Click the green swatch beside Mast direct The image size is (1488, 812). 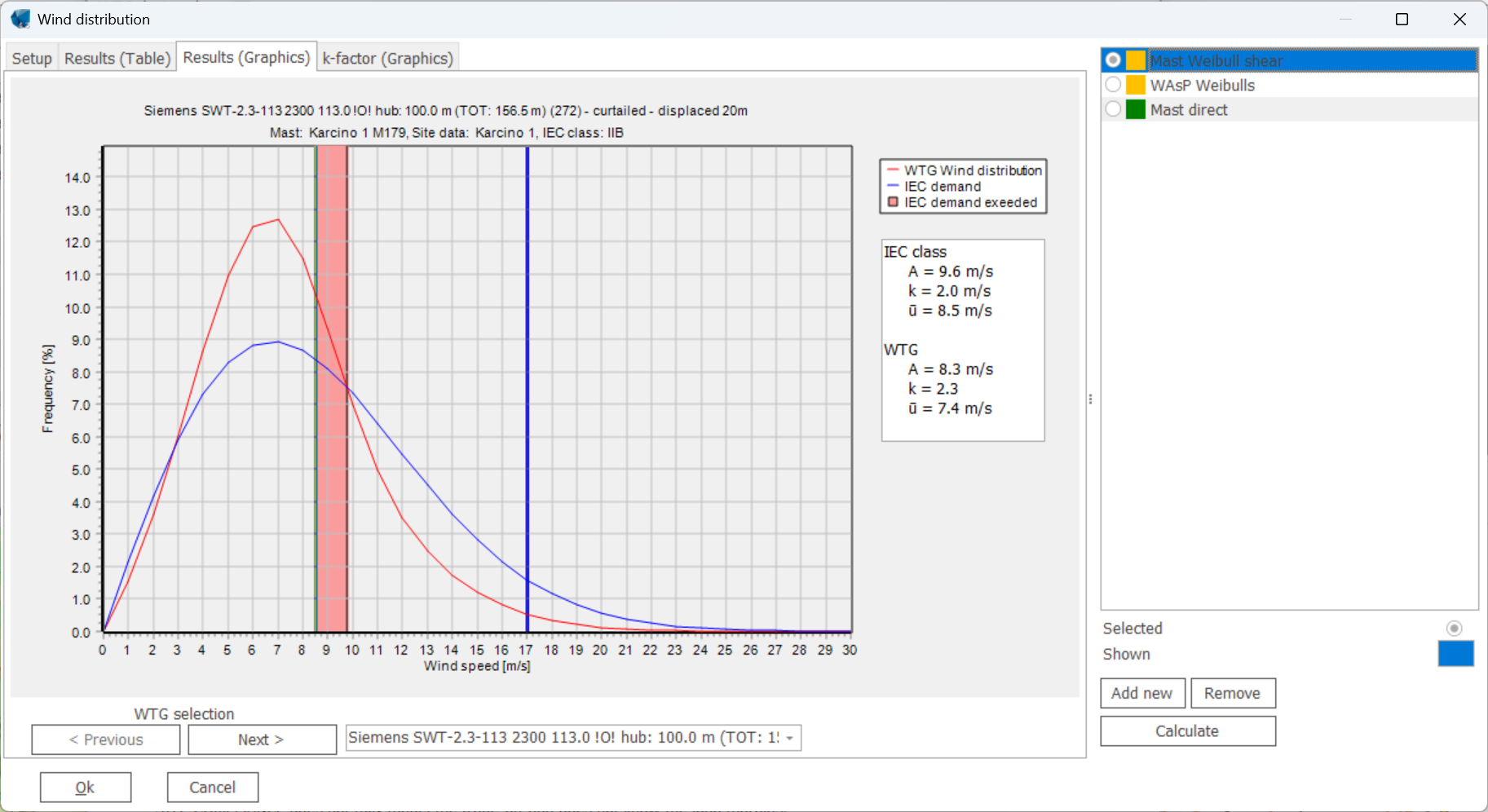click(x=1136, y=110)
